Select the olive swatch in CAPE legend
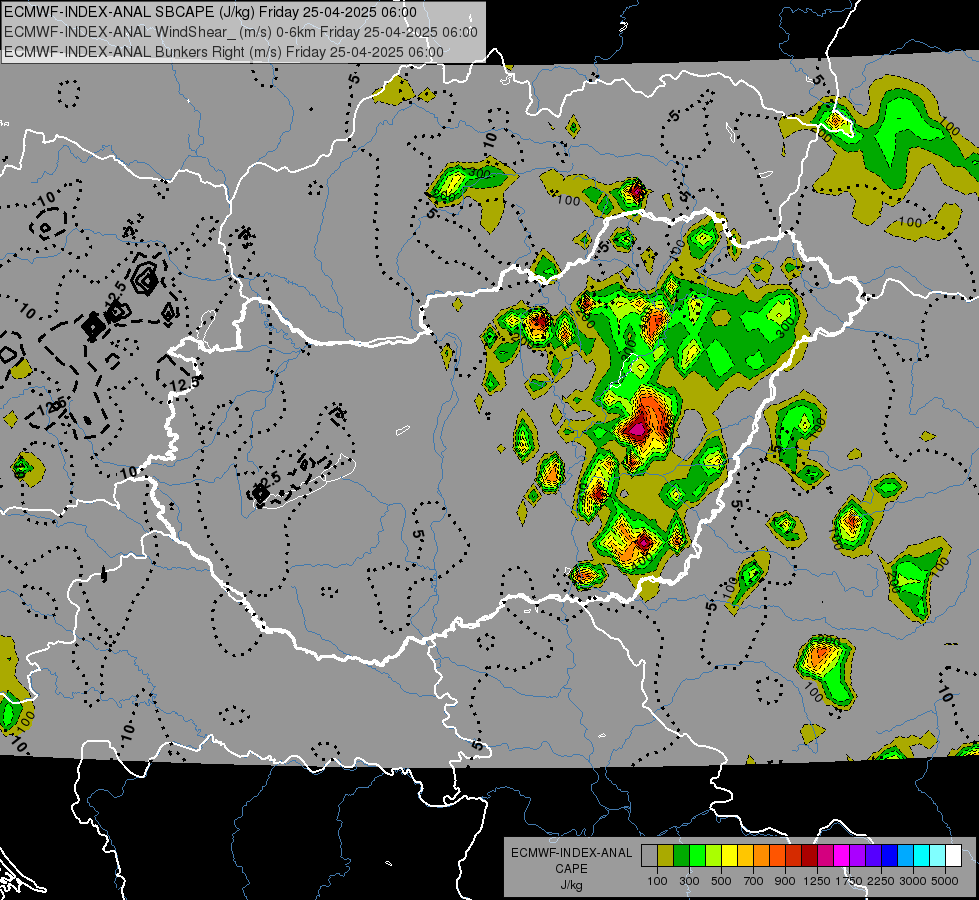979x900 pixels. (666, 855)
